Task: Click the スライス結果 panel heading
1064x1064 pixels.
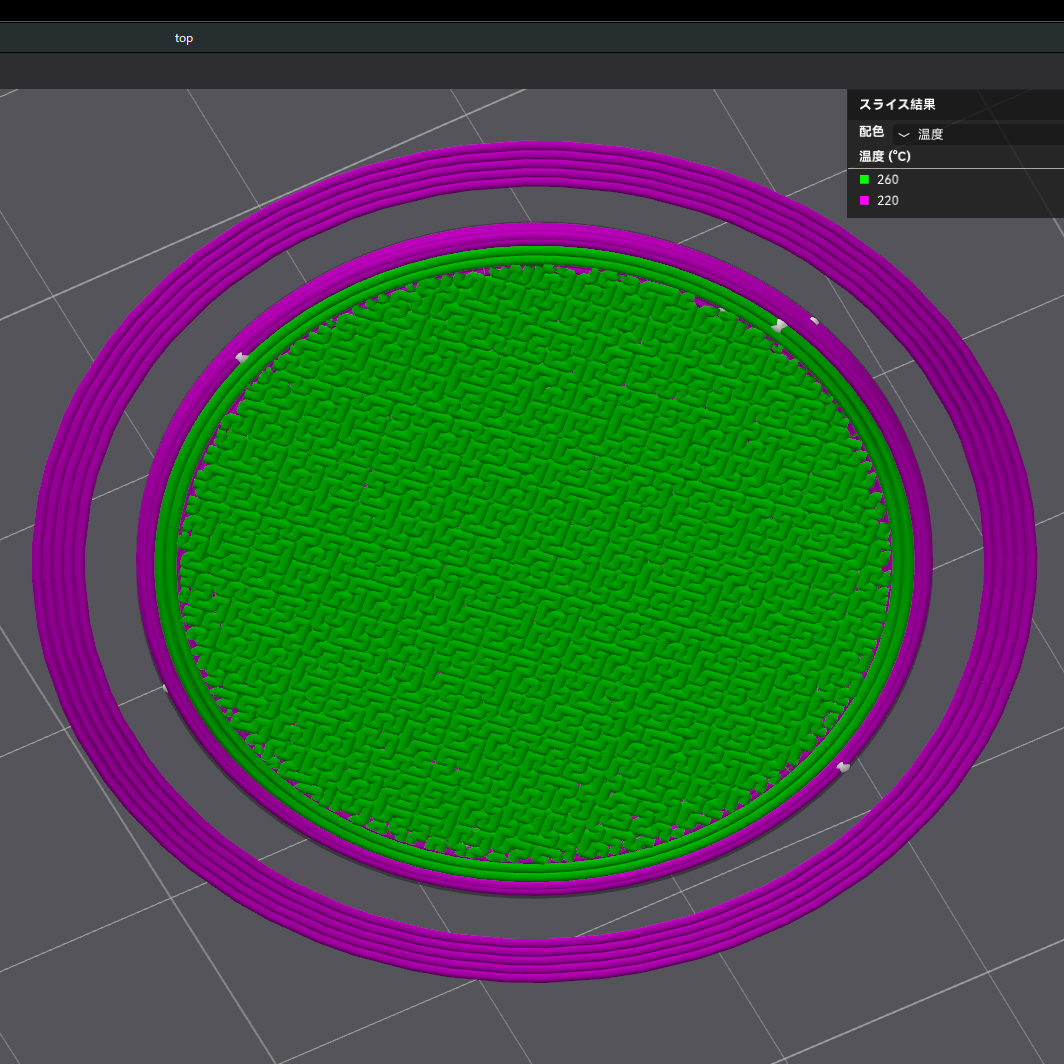Action: tap(897, 104)
